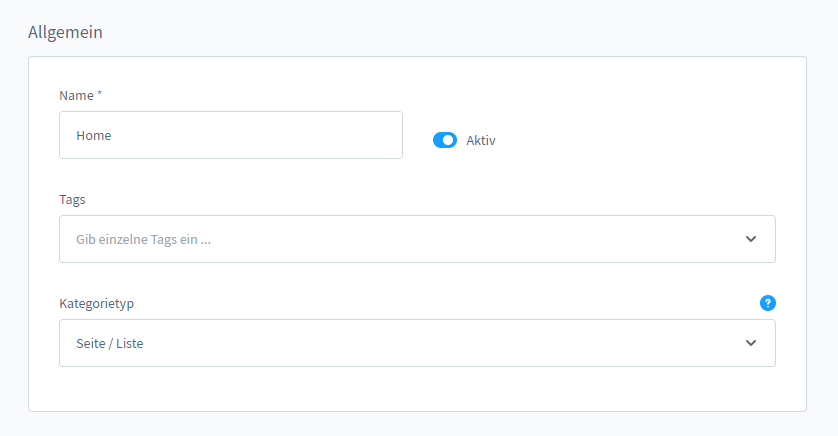Click the Tags field chevron arrow
838x436 pixels.
[x=751, y=239]
